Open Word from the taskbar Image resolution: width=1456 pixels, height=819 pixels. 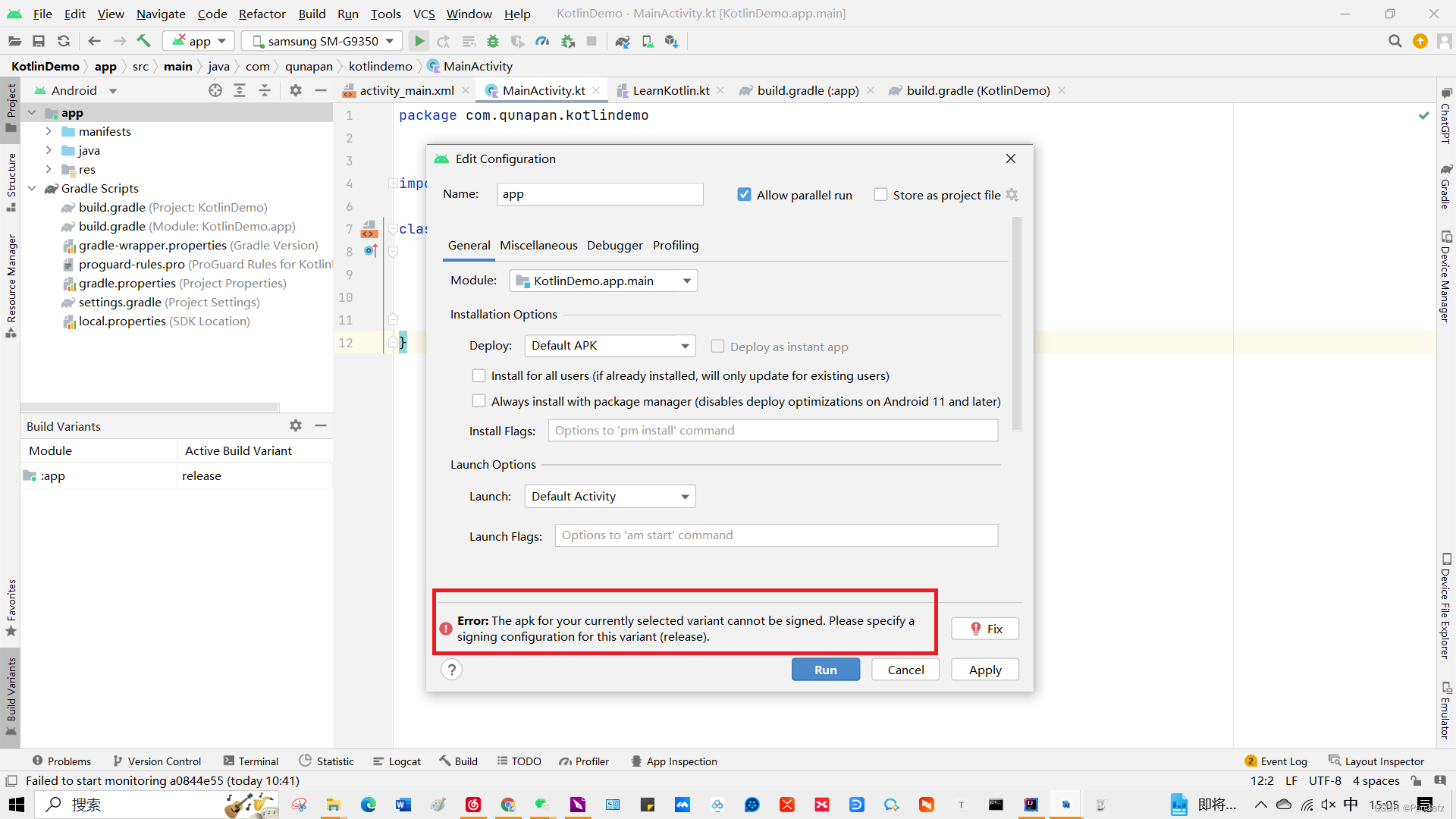403,805
